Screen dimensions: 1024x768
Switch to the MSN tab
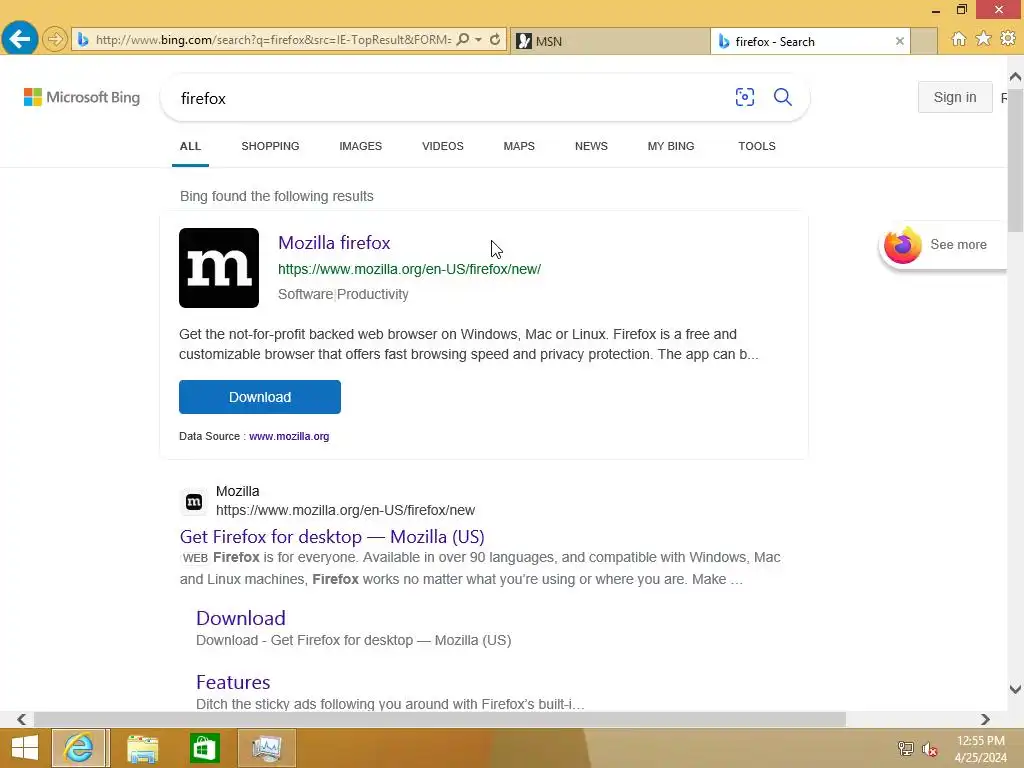[610, 41]
